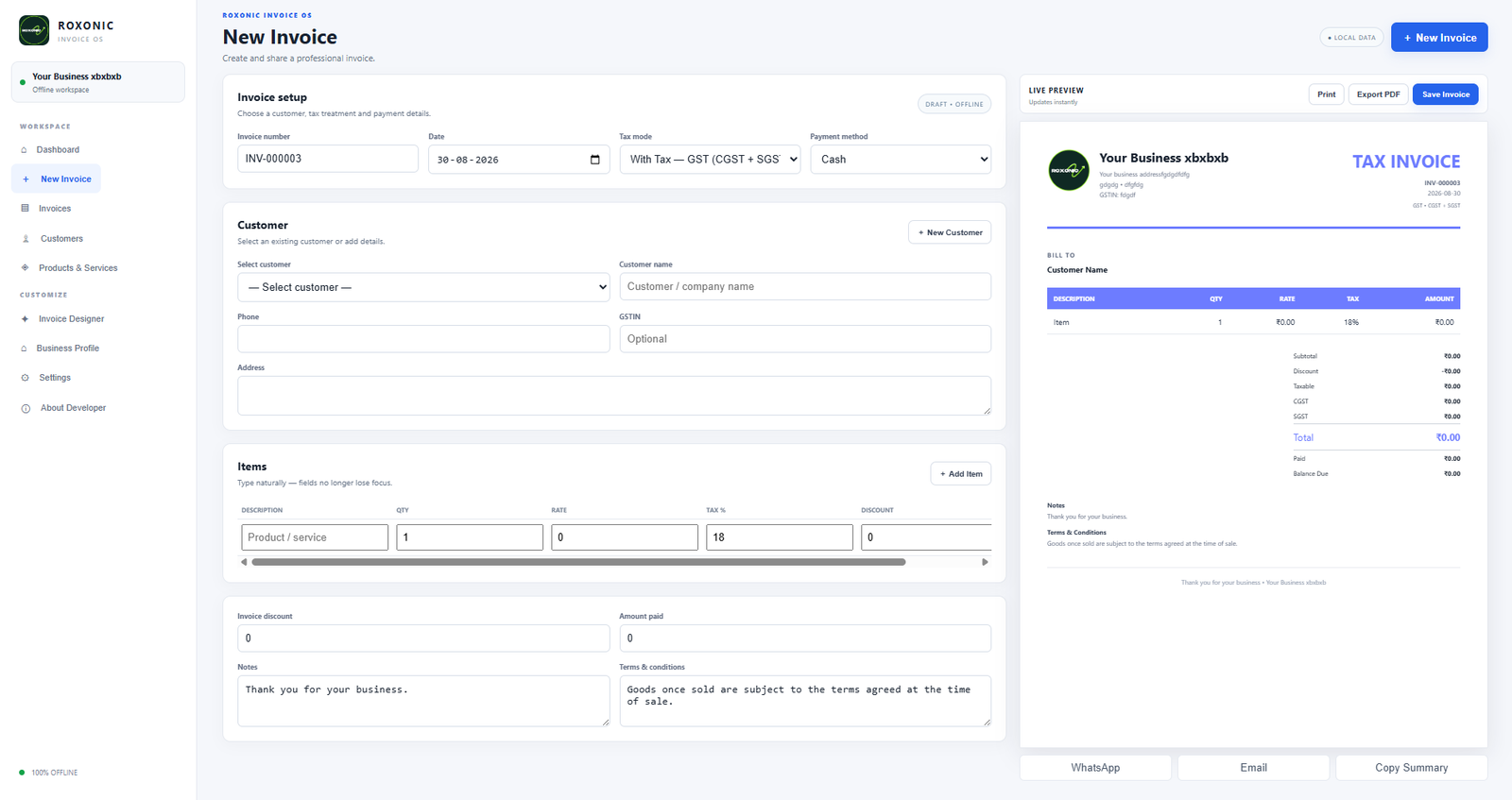The image size is (1512, 800).
Task: Click the Roxonic logo in sidebar
Action: 34,30
